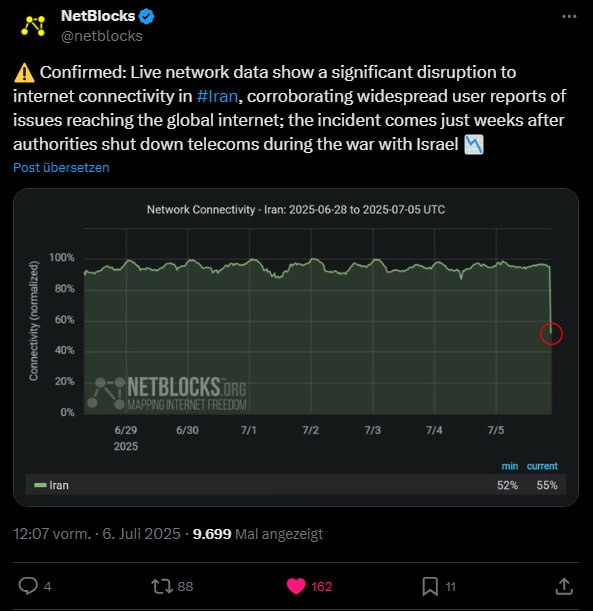593x611 pixels.
Task: Open the NetBlocks display name
Action: coord(98,16)
